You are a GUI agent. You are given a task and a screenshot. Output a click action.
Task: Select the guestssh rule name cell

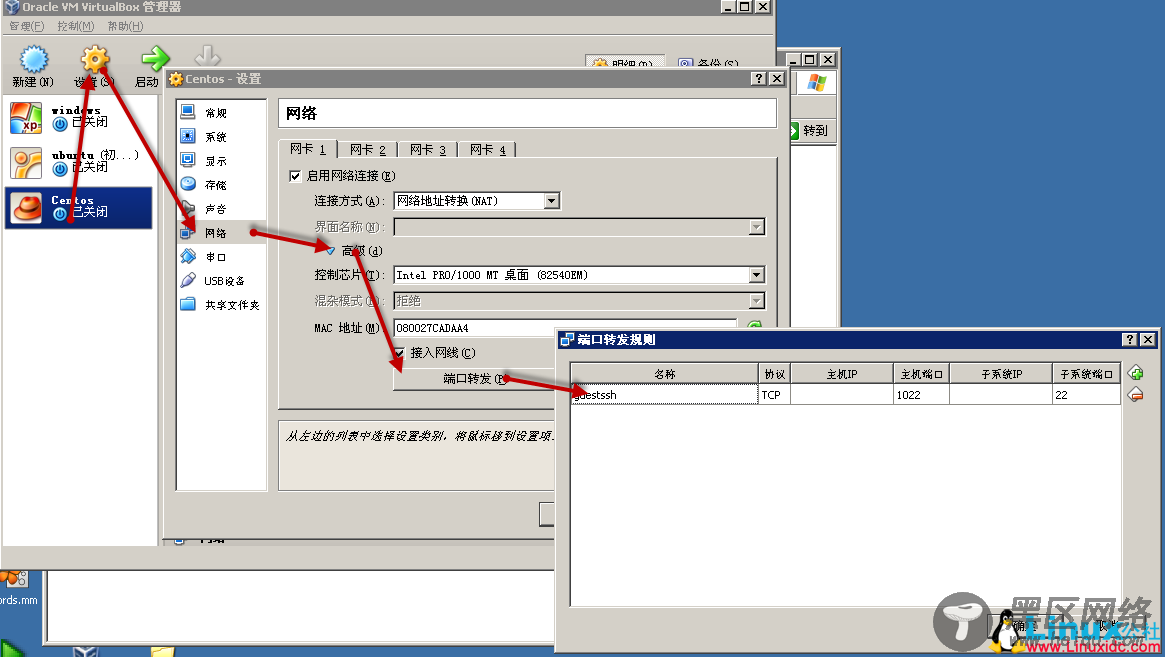(x=664, y=395)
